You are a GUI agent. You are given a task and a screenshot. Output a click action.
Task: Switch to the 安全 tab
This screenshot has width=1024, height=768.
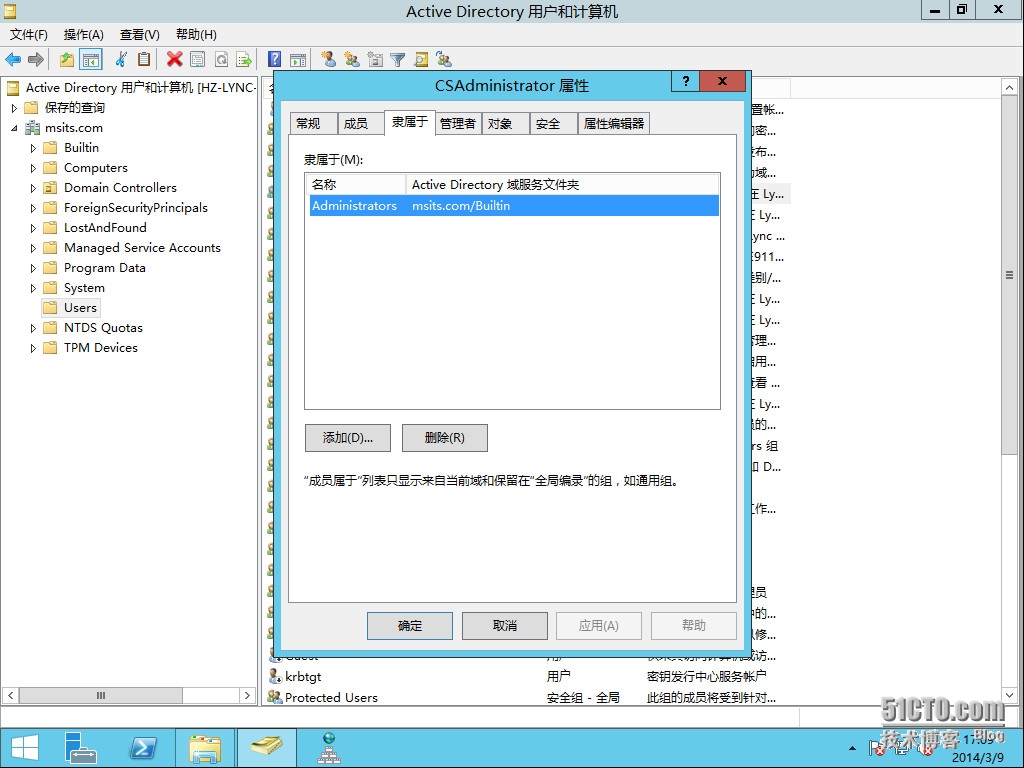point(553,123)
